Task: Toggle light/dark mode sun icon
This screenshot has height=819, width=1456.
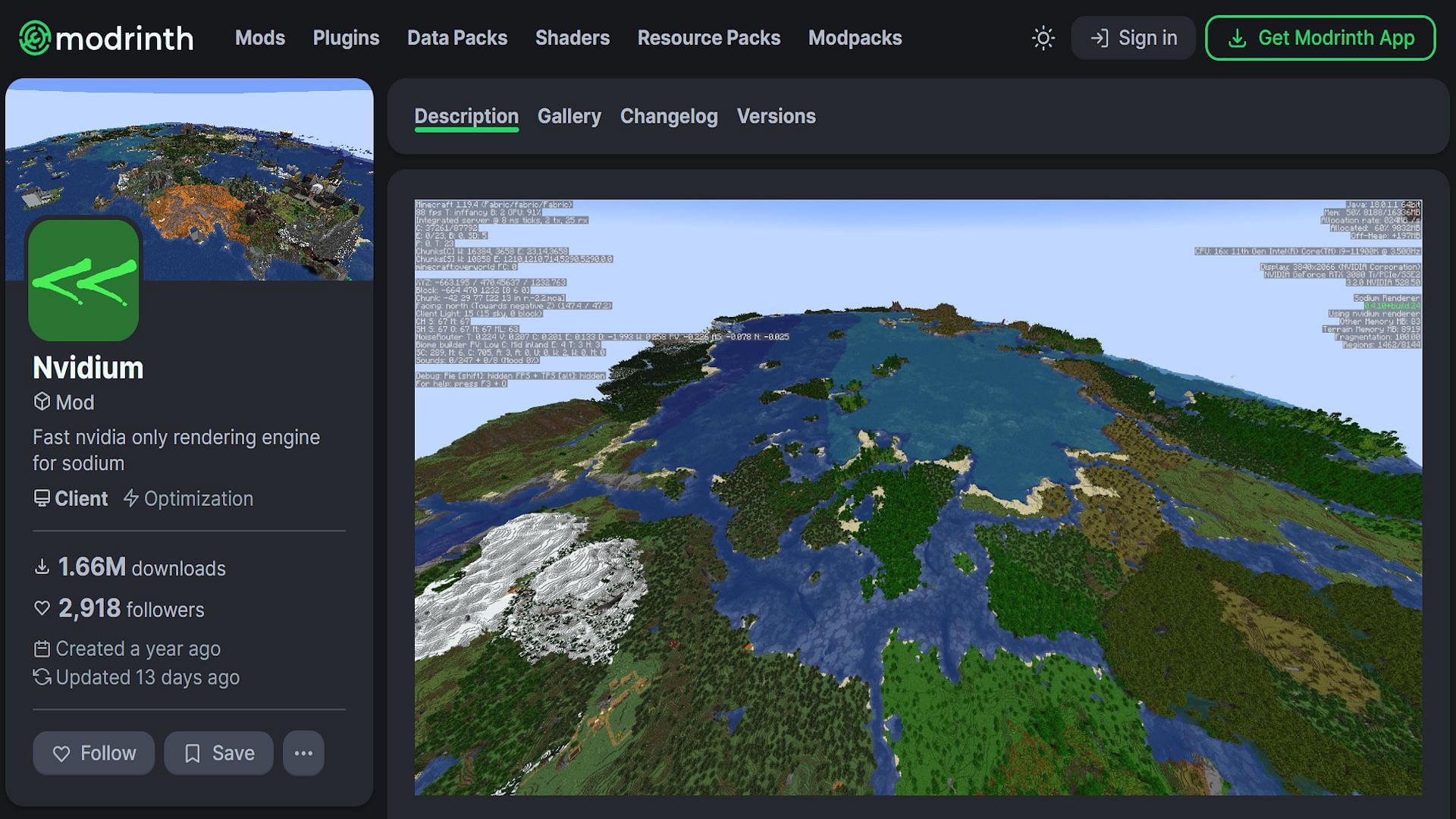Action: coord(1044,37)
